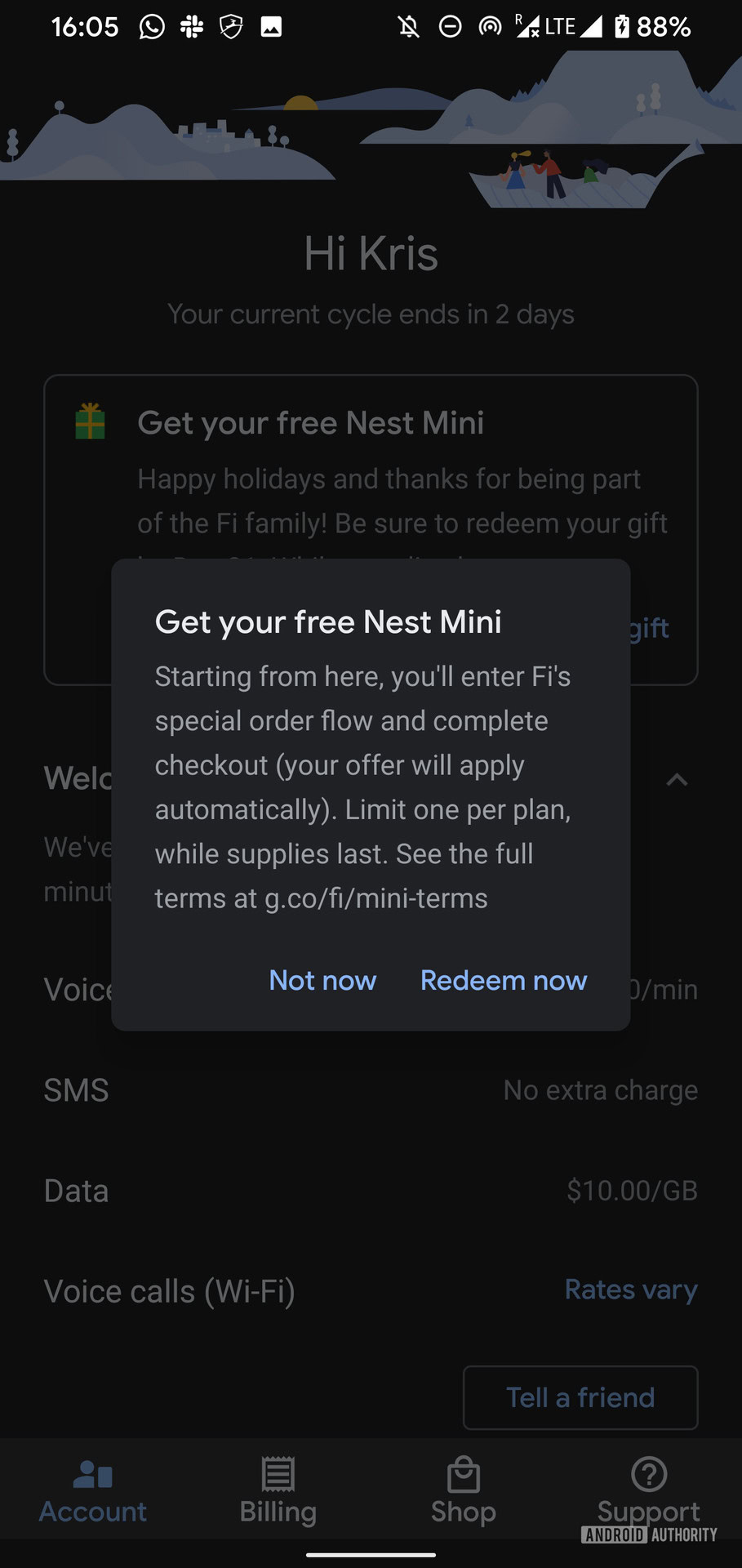Tap the WhatsApp status bar icon
742x1568 pixels.
coord(152,27)
